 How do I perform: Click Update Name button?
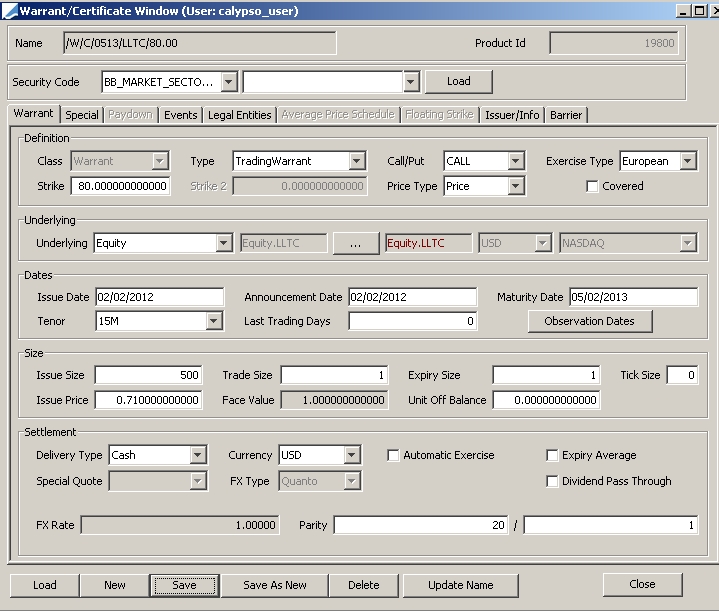[460, 585]
